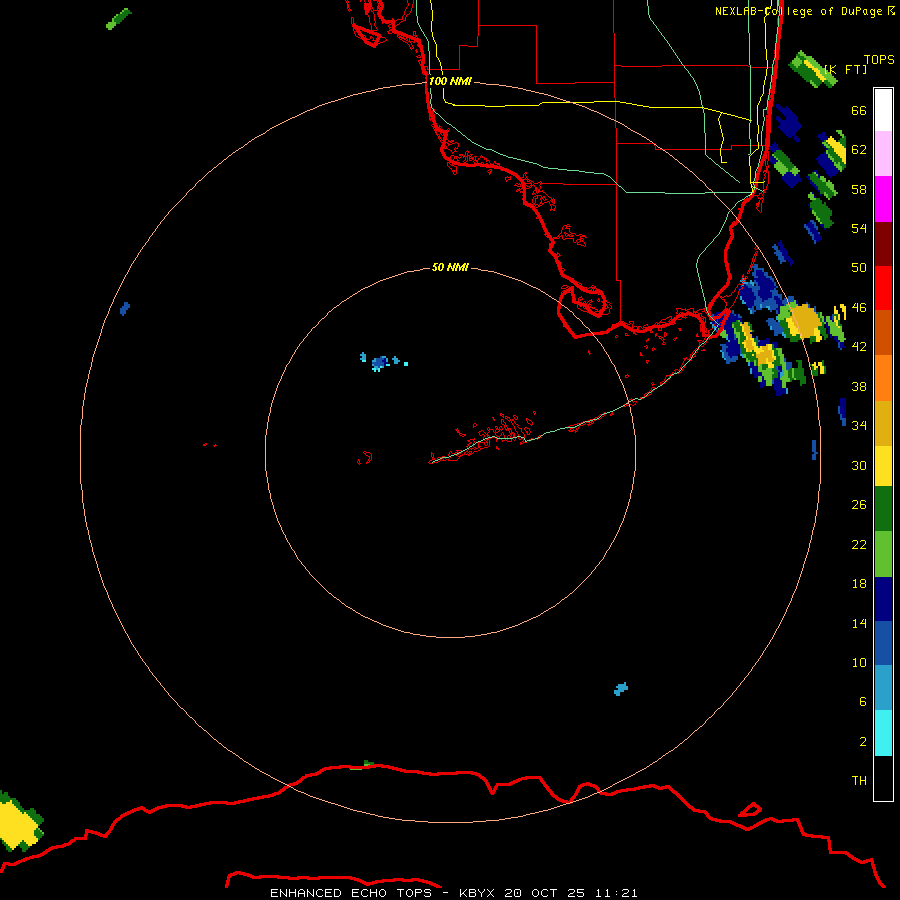Select the '26' scale label
The width and height of the screenshot is (900, 900).
[859, 505]
